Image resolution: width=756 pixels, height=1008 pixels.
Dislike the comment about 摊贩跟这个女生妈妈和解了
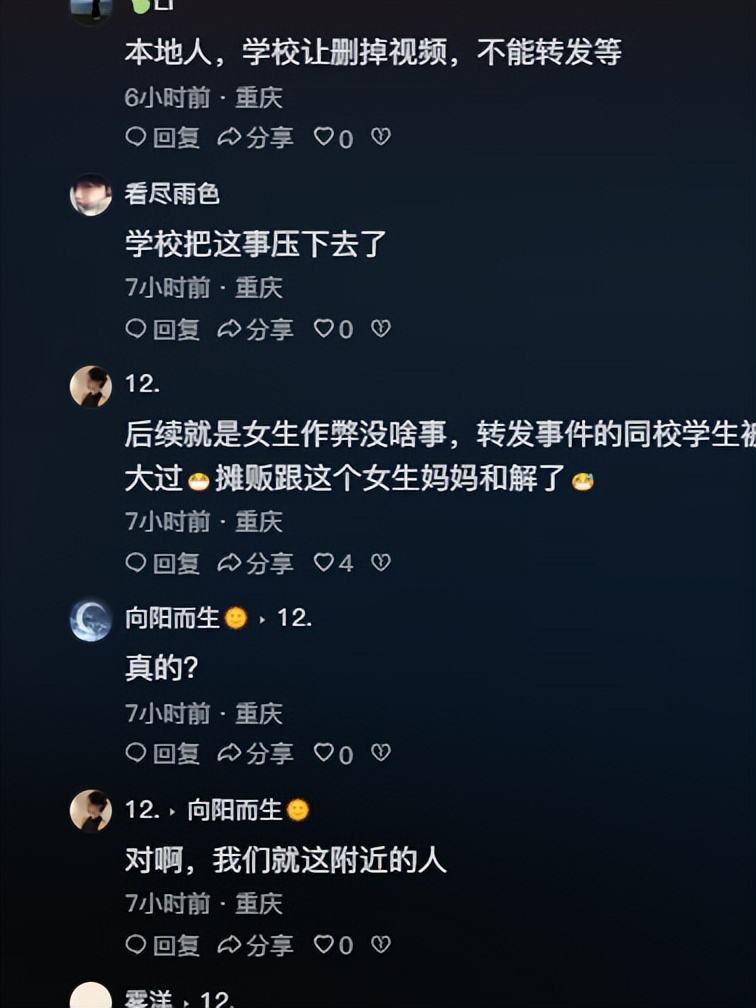tap(381, 563)
